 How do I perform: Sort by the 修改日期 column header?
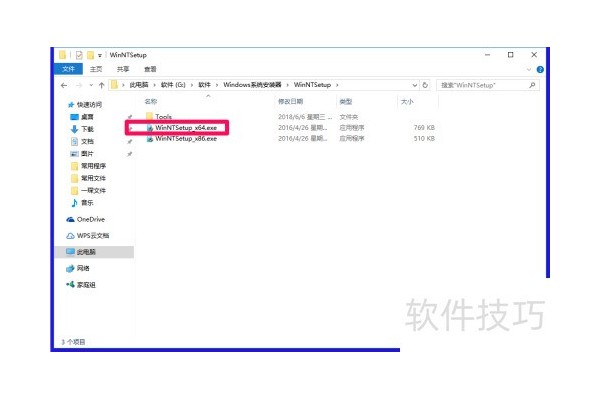point(290,101)
